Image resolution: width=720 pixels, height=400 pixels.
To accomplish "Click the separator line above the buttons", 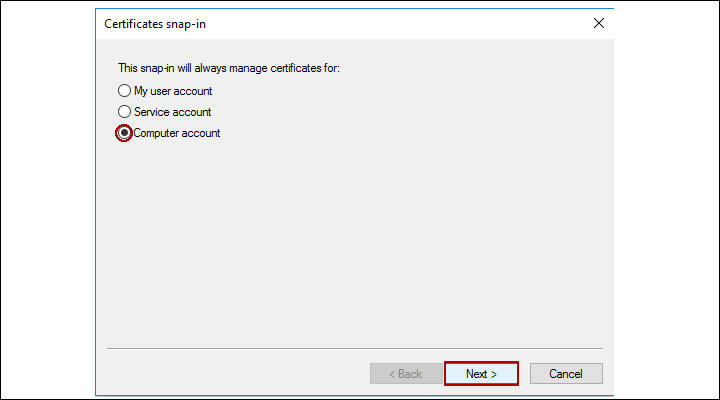I will (355, 349).
